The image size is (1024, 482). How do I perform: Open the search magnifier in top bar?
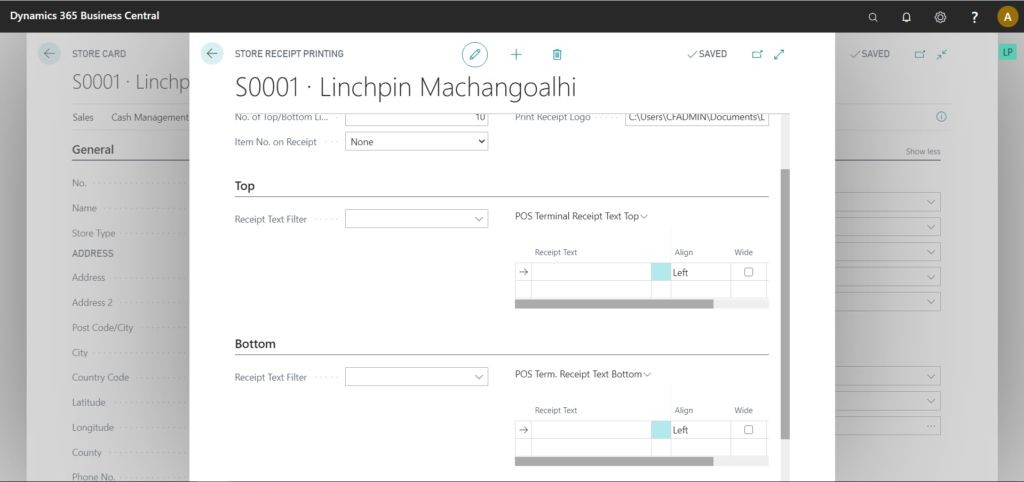(873, 17)
